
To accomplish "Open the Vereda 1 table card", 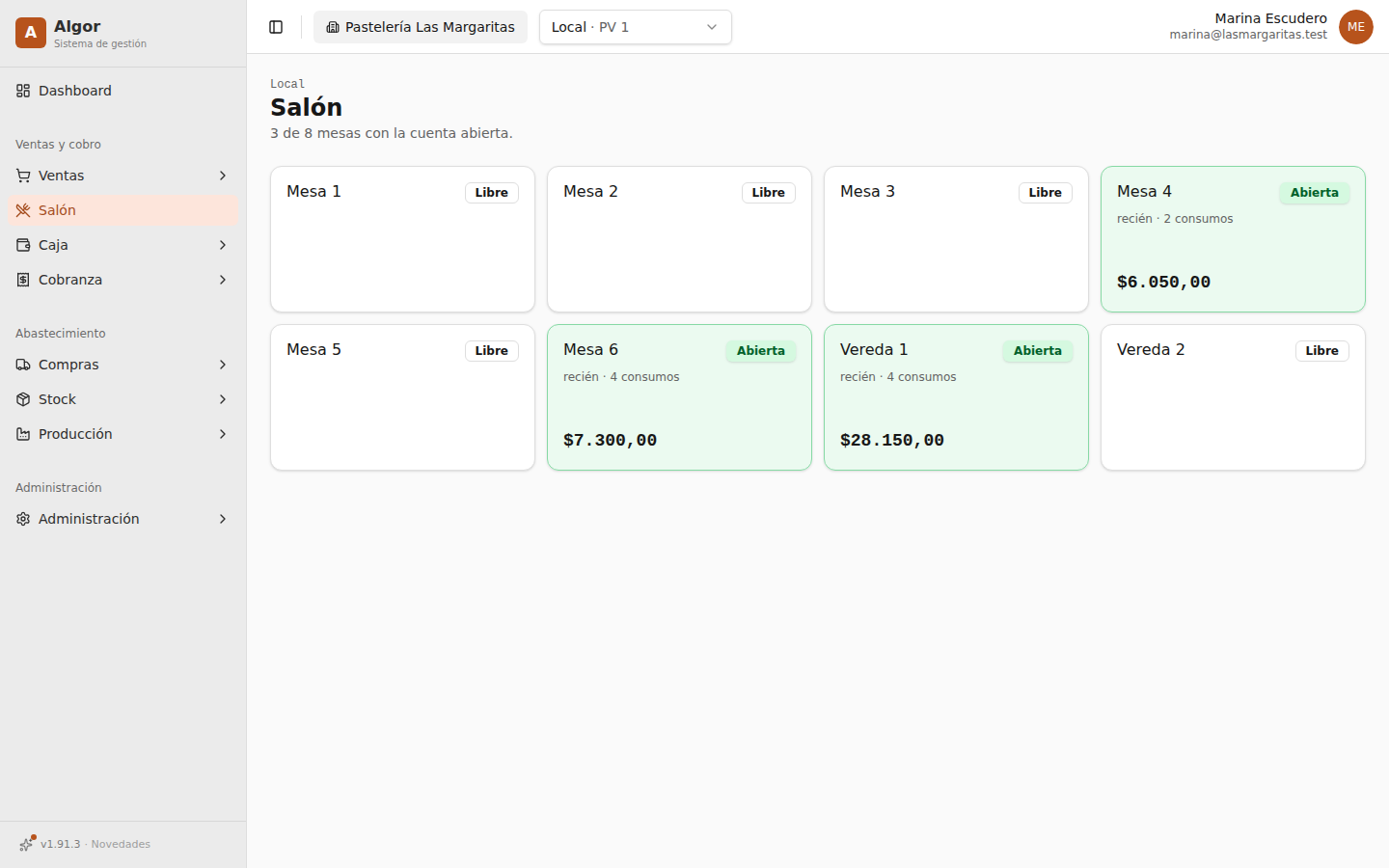I will (x=956, y=397).
